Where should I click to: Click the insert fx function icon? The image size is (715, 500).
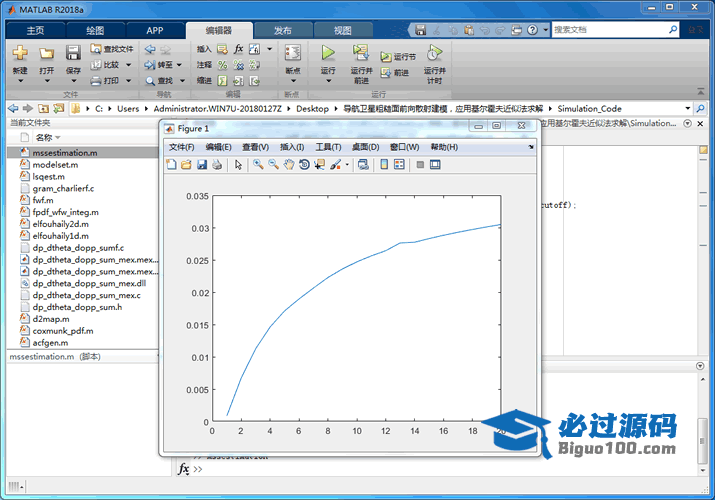(x=238, y=49)
